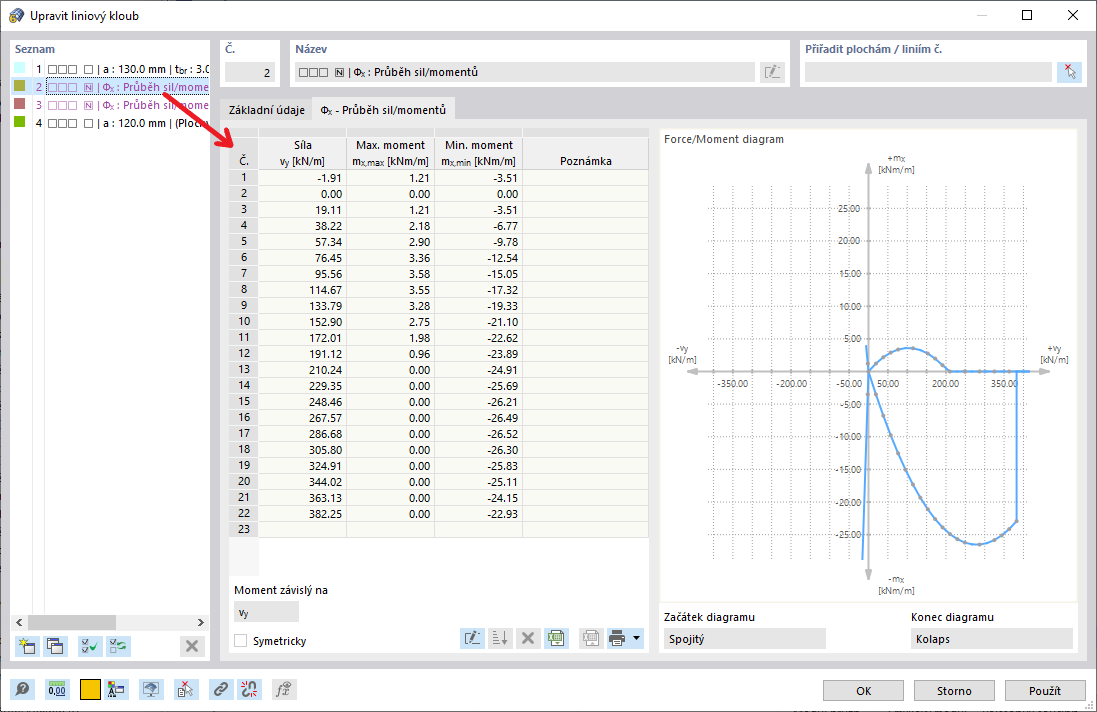
Task: Click the Použít button
Action: 1045,690
